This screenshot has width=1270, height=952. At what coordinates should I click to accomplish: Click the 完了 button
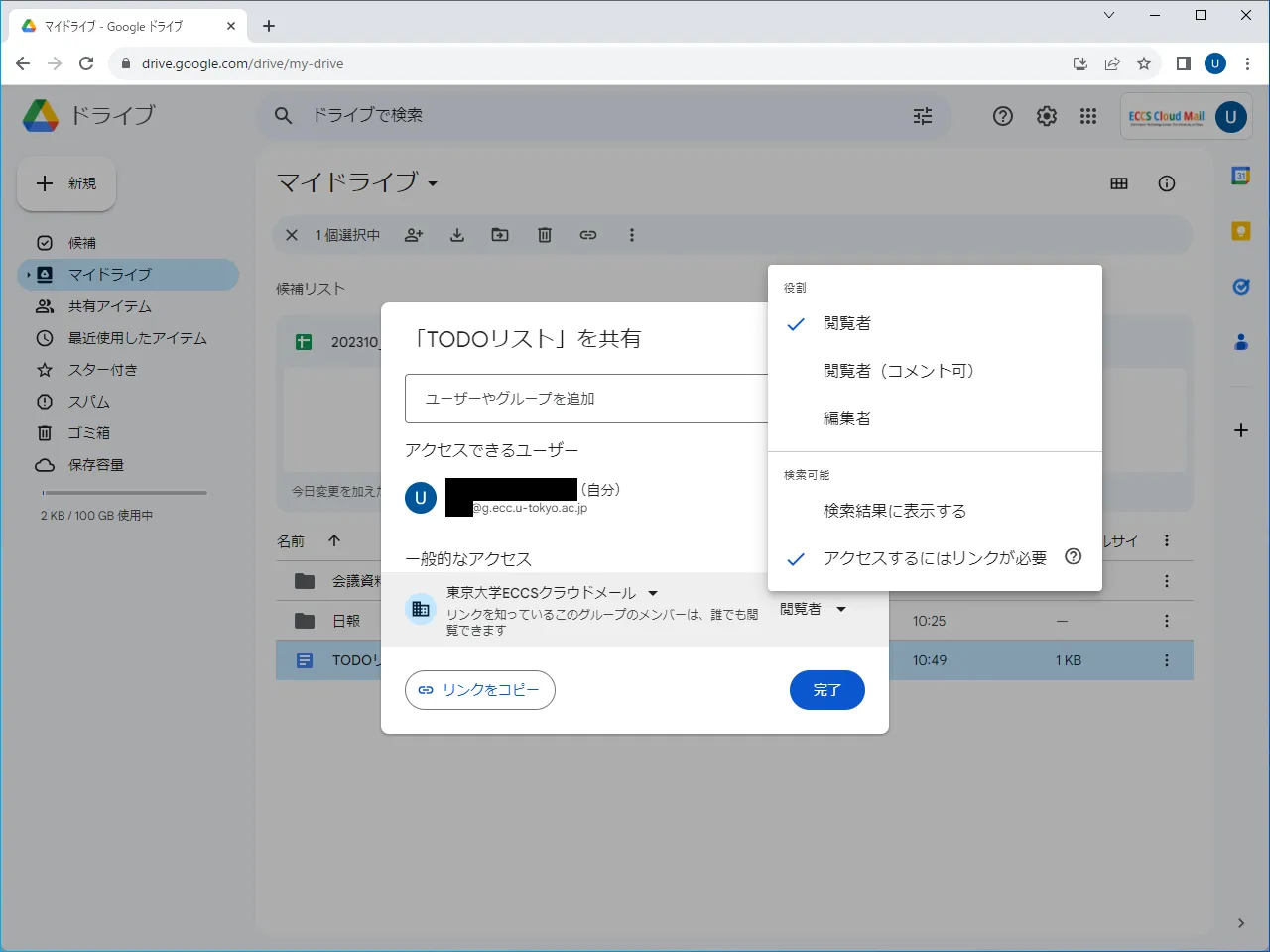826,690
